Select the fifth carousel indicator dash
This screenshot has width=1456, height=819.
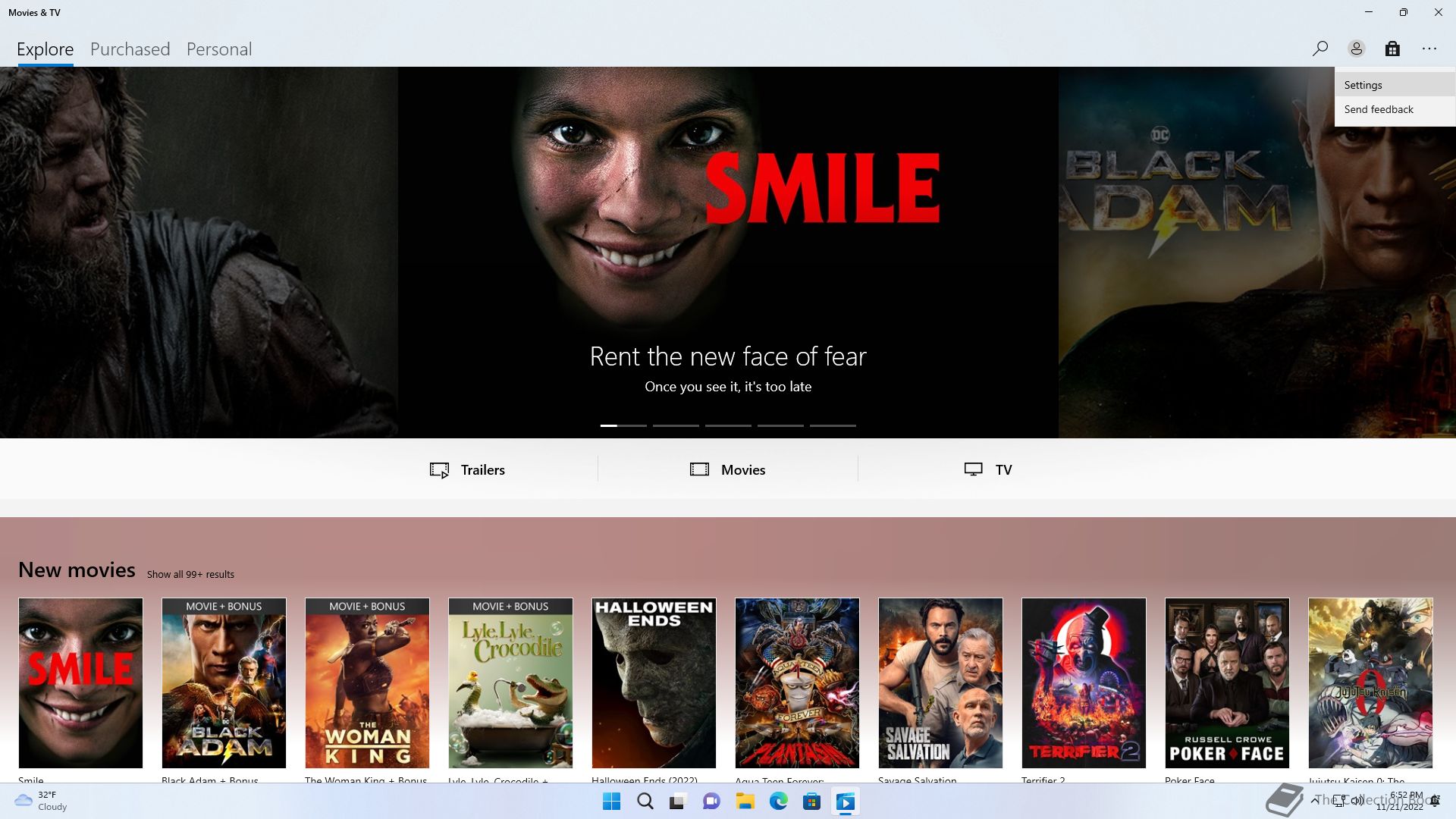pos(833,425)
